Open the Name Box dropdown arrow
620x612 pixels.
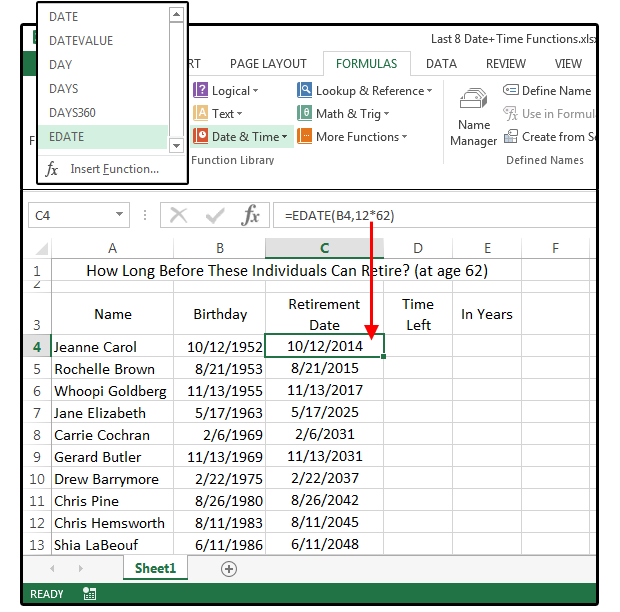[119, 214]
